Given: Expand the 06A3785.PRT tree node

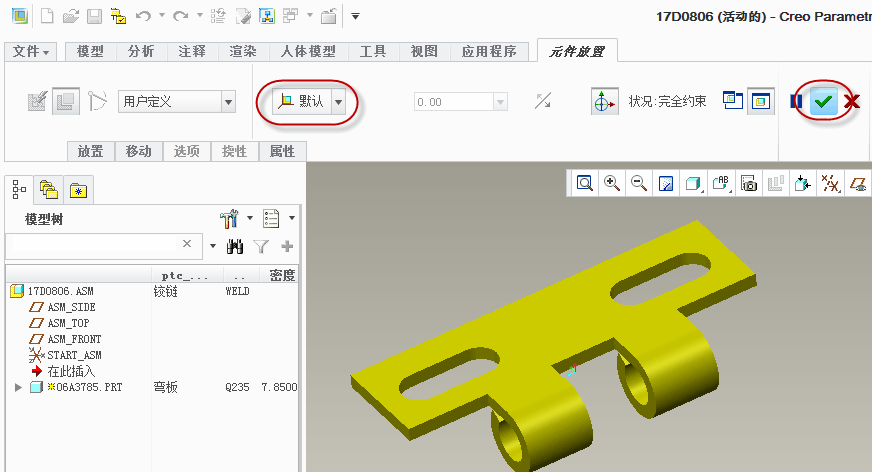Looking at the screenshot, I should (18, 387).
